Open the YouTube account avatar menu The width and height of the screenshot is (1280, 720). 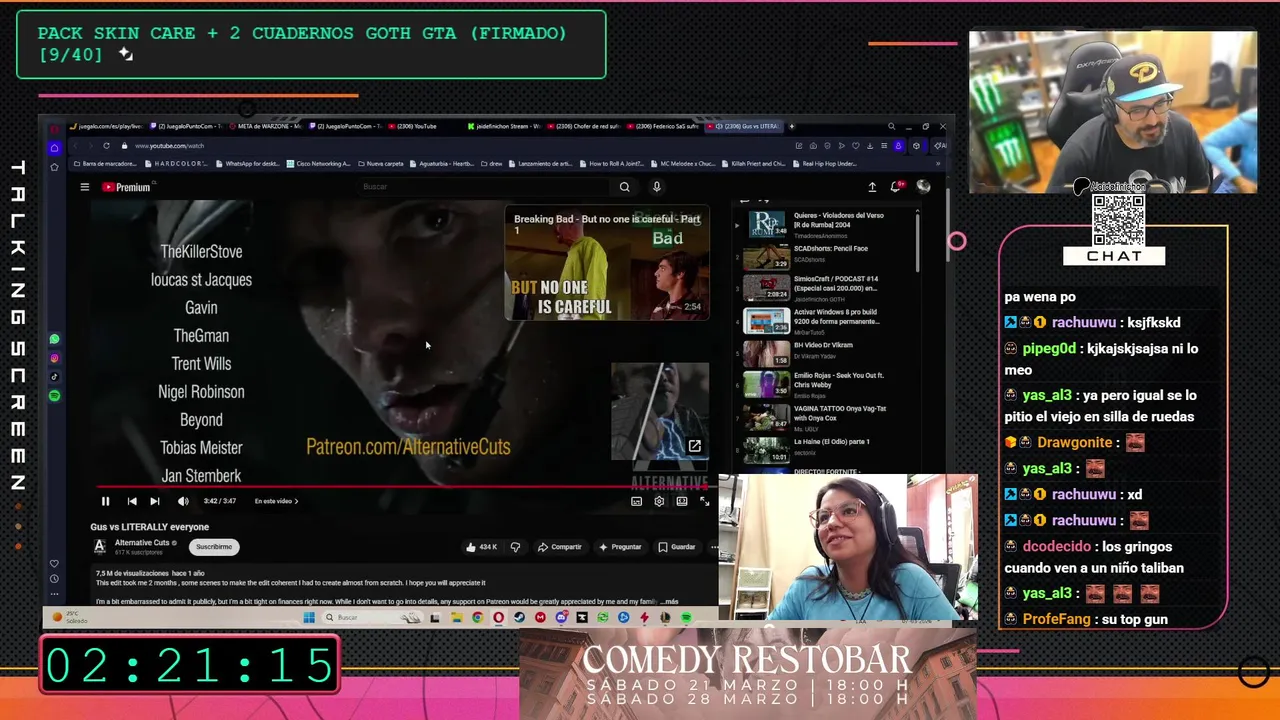pyautogui.click(x=923, y=186)
